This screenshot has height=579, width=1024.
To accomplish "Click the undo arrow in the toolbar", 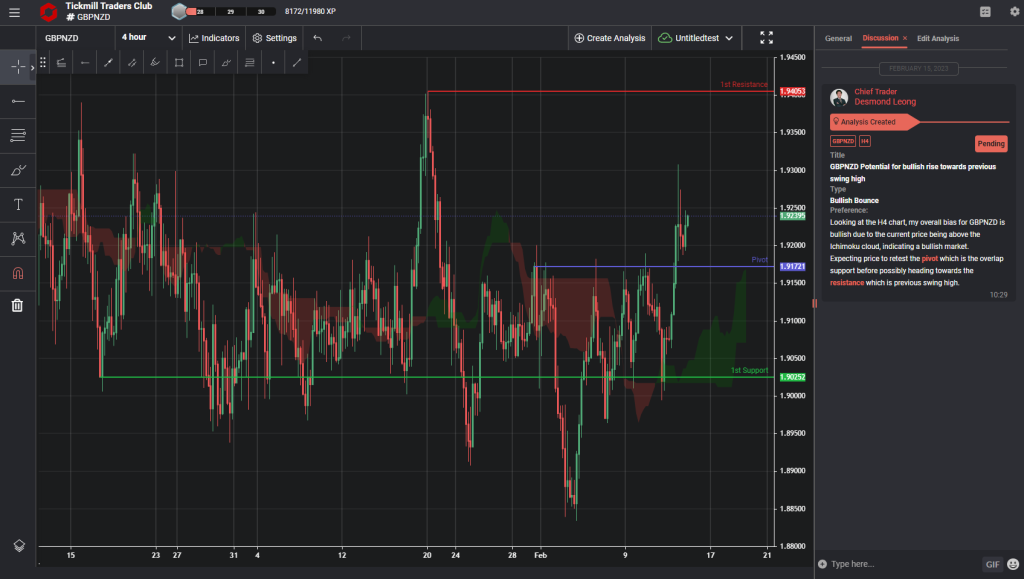I will (x=318, y=38).
